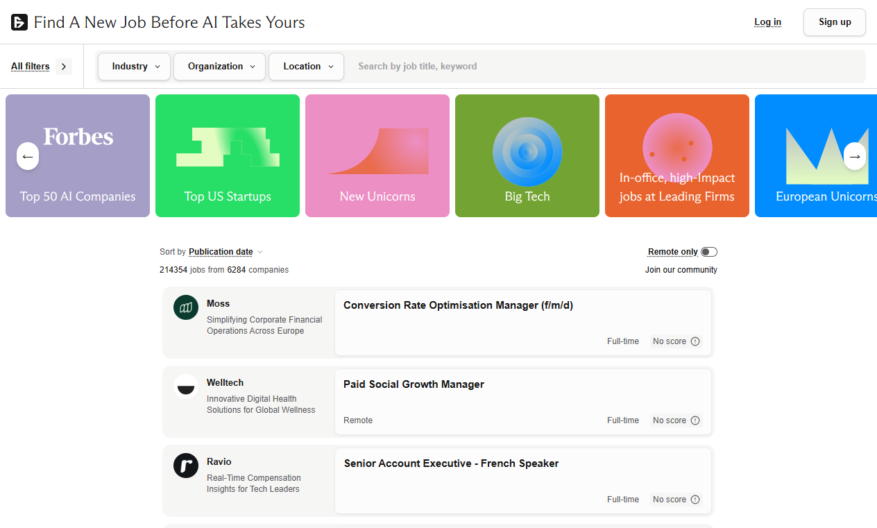Open the Organization dropdown
The image size is (877, 528).
219,67
